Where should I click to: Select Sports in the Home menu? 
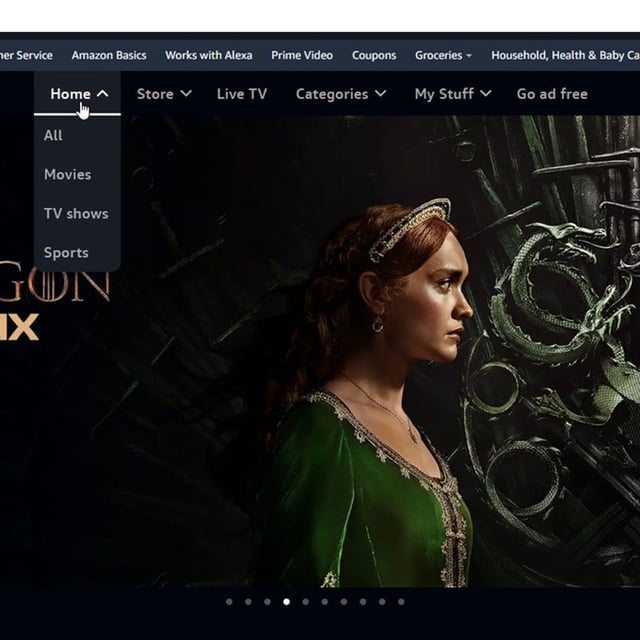[66, 253]
